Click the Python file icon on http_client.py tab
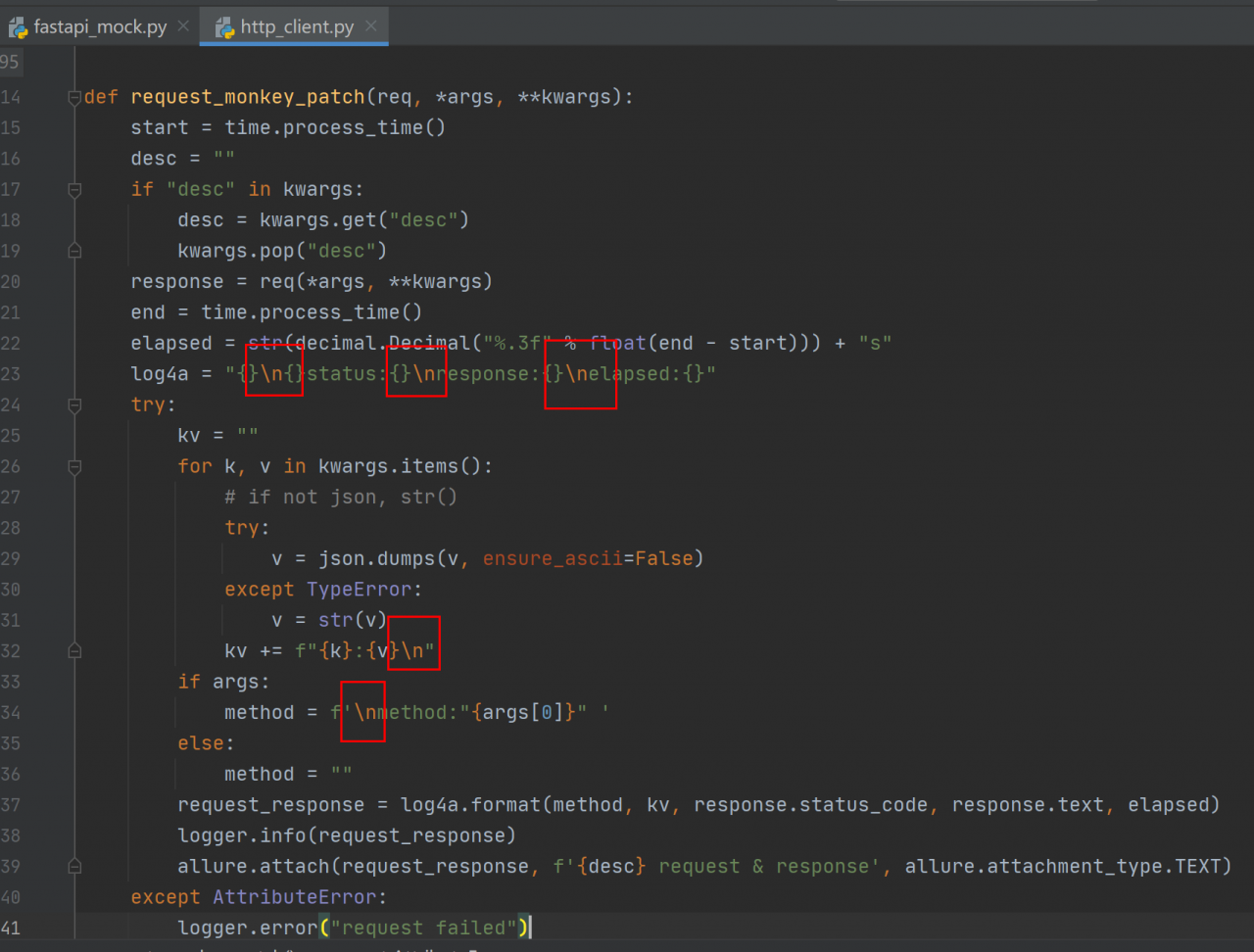Screen dimensions: 1254x952 [225, 27]
